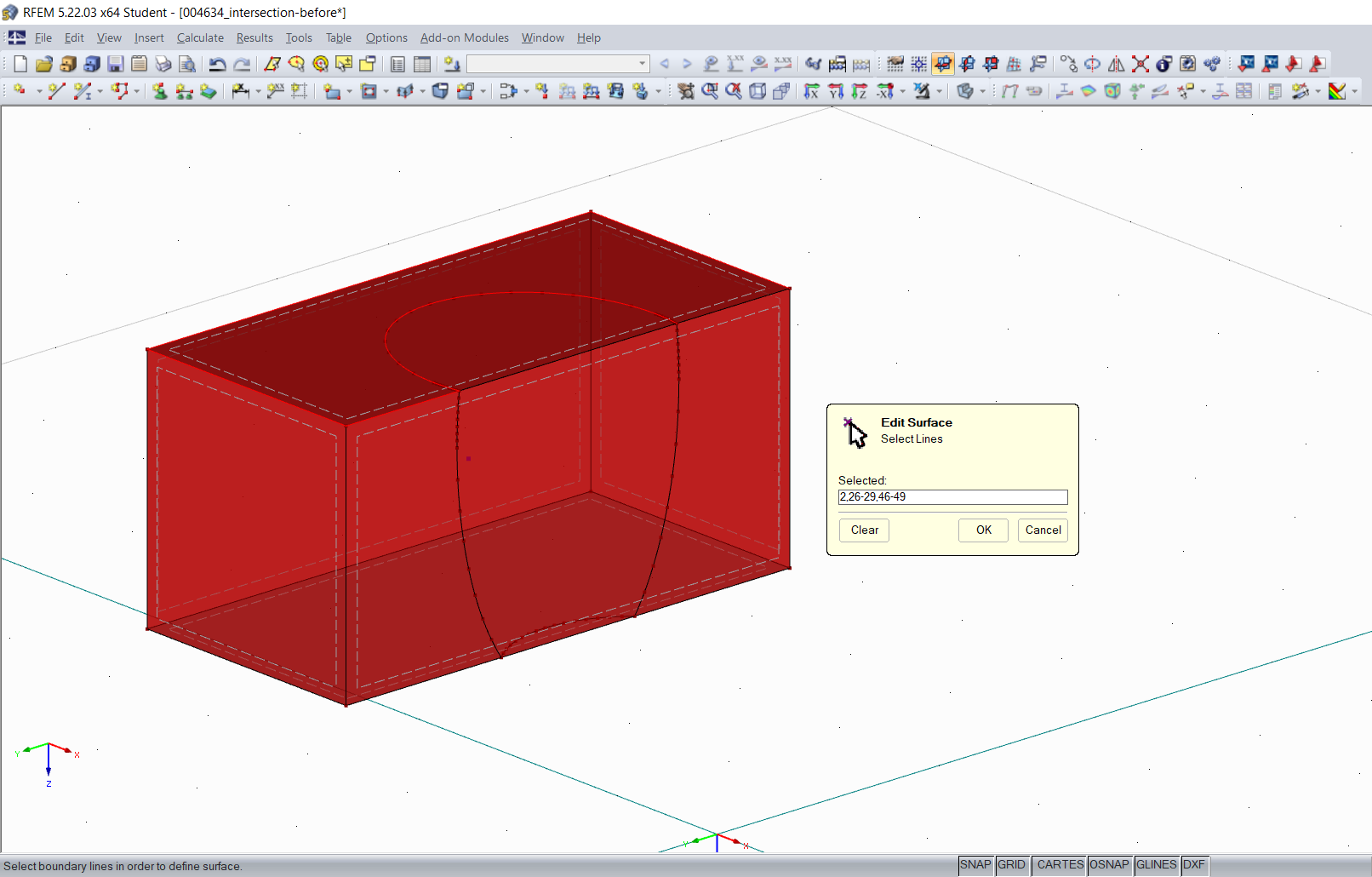Print using the printer icon
Image resolution: width=1372 pixels, height=877 pixels.
[163, 64]
